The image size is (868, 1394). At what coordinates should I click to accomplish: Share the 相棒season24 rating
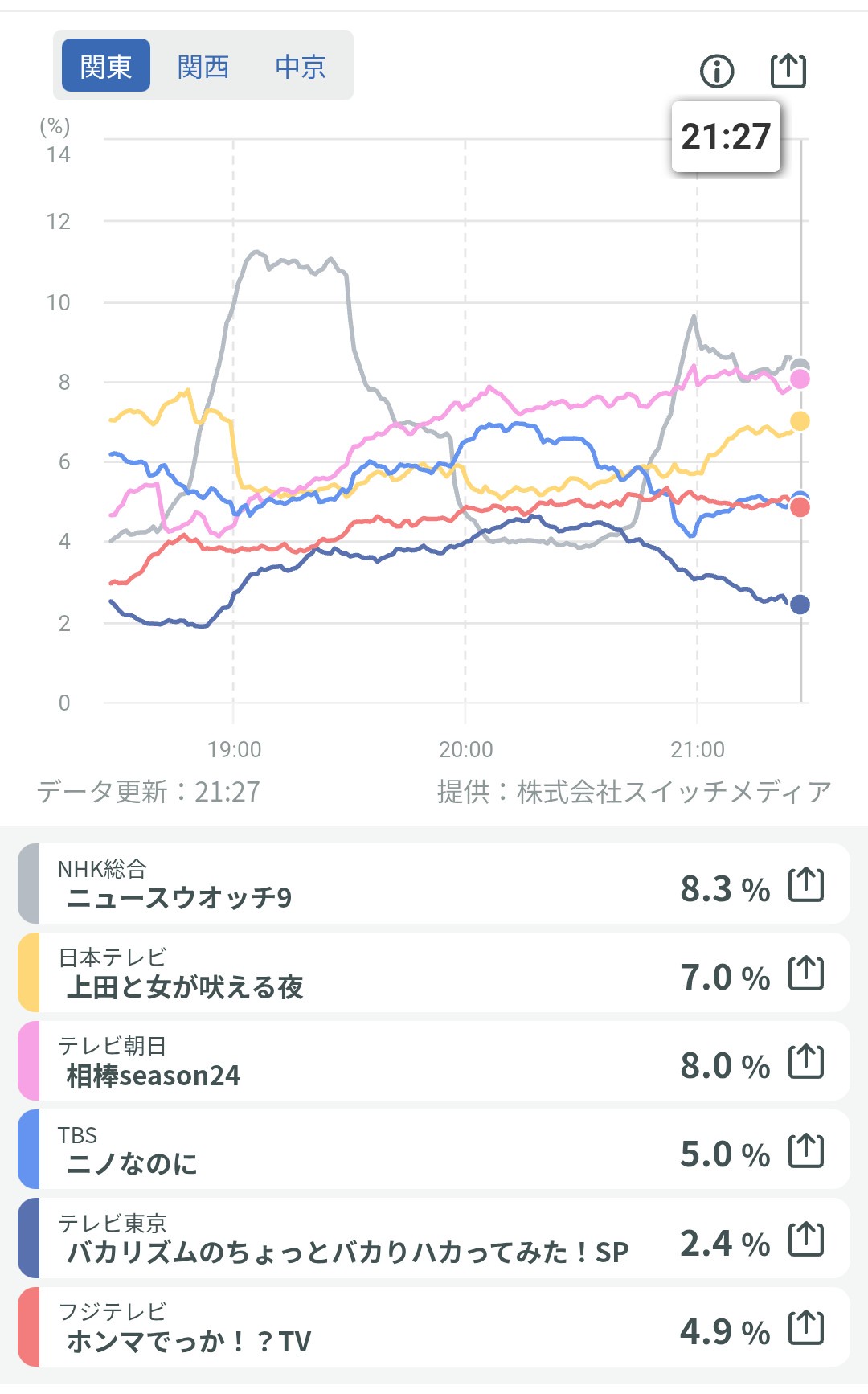[x=806, y=1062]
